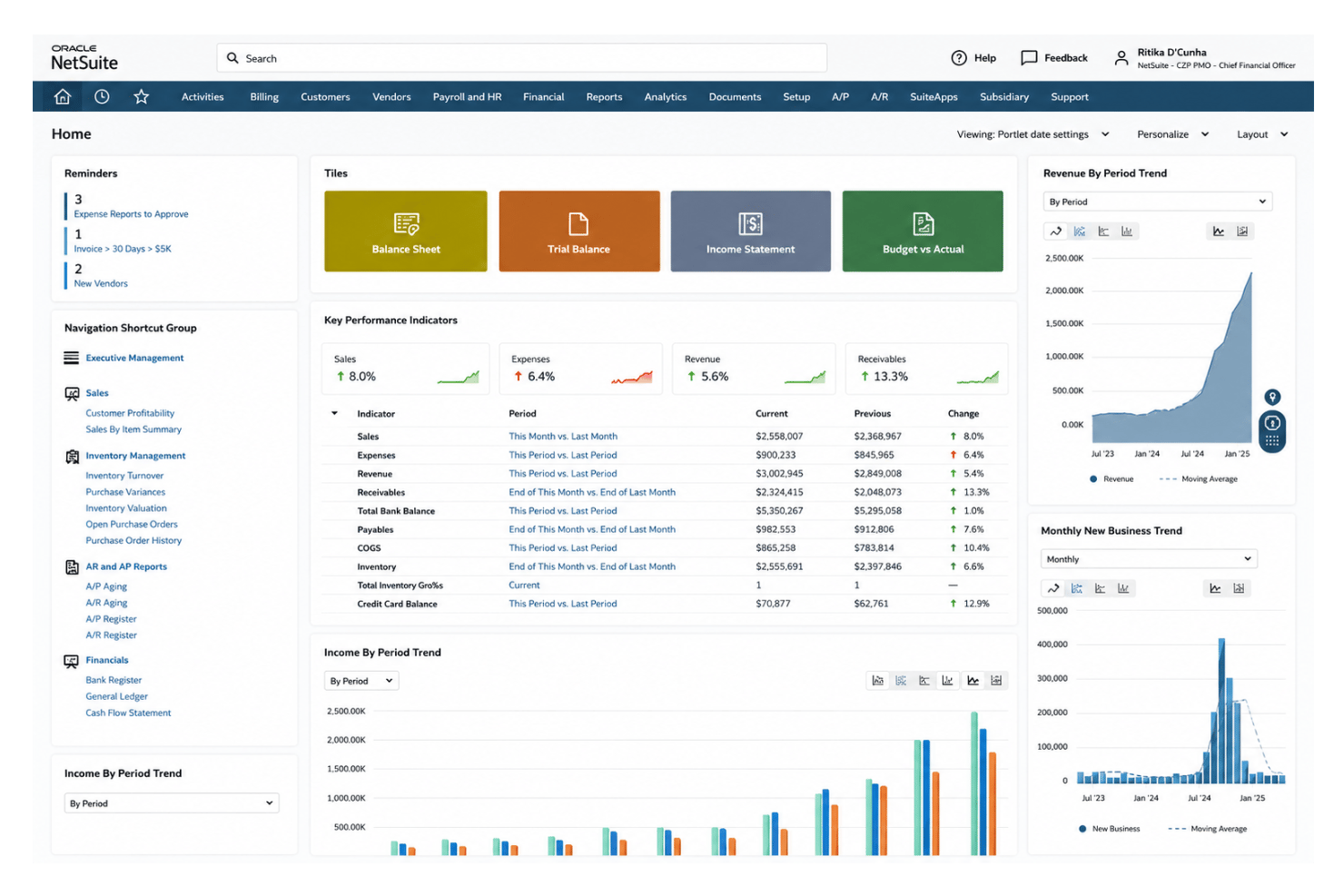Image resolution: width=1344 pixels, height=896 pixels.
Task: Open the Cash Flow Statement link
Action: click(128, 713)
